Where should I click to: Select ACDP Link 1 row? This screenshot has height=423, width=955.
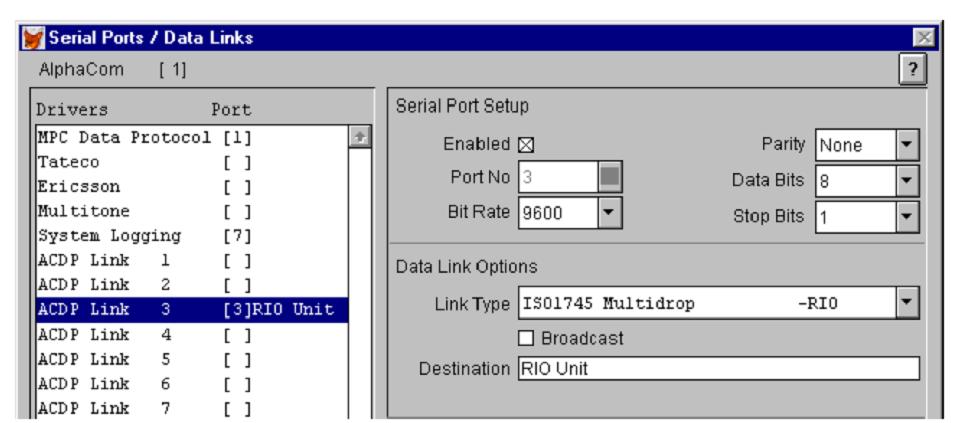192,261
